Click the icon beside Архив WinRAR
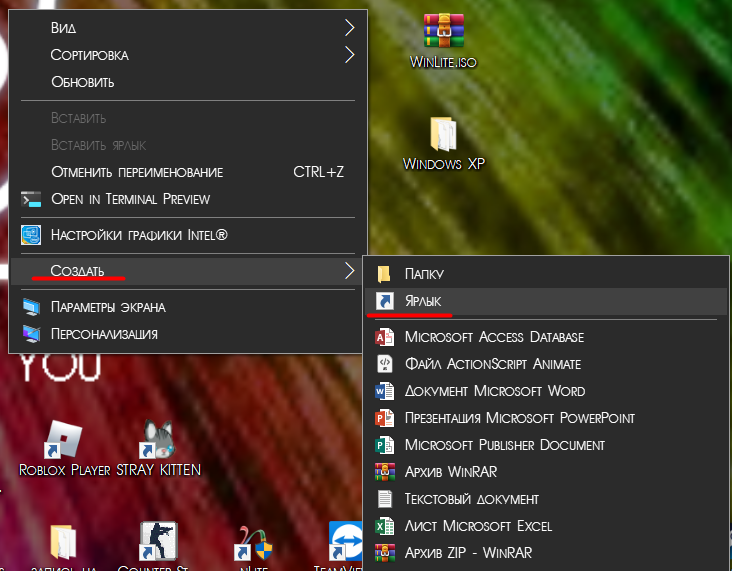Image resolution: width=732 pixels, height=571 pixels. coord(385,472)
